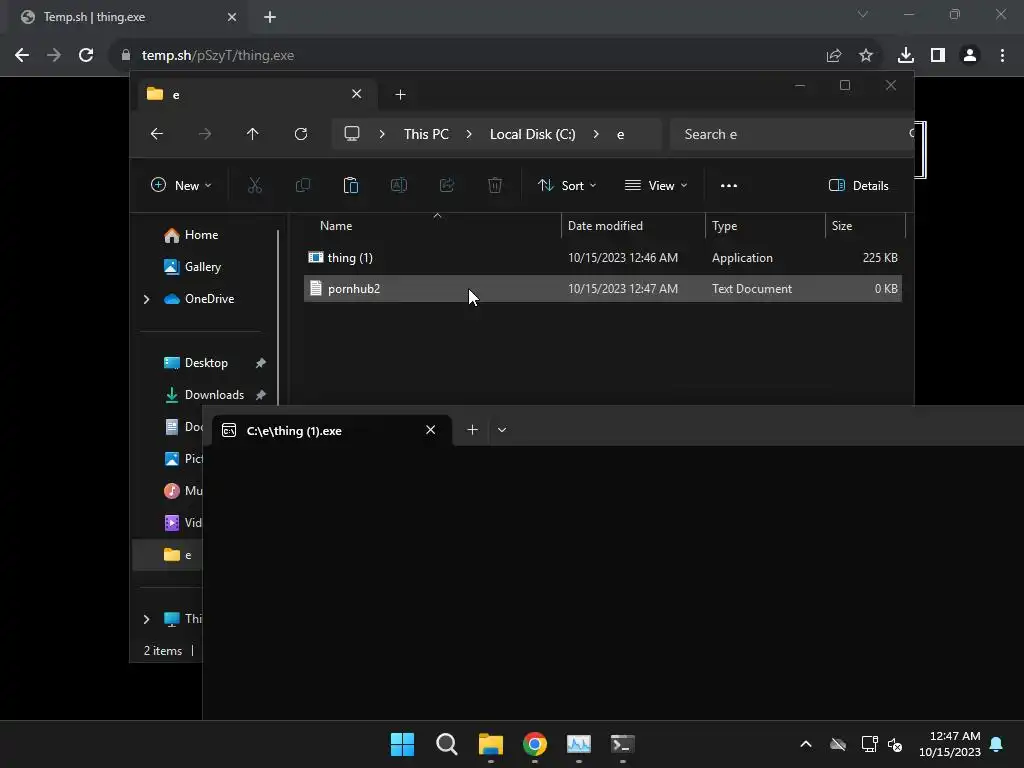Toggle Chrome side panel icon

(x=938, y=56)
